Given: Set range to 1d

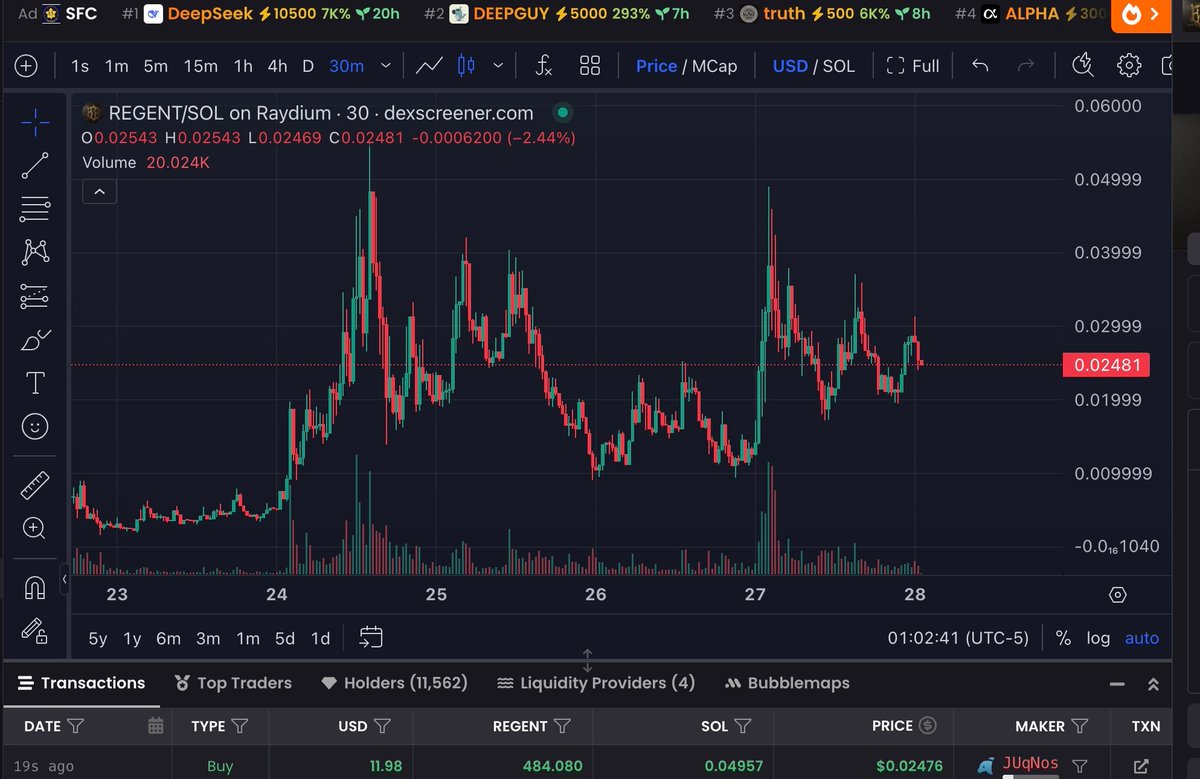Looking at the screenshot, I should coord(320,638).
